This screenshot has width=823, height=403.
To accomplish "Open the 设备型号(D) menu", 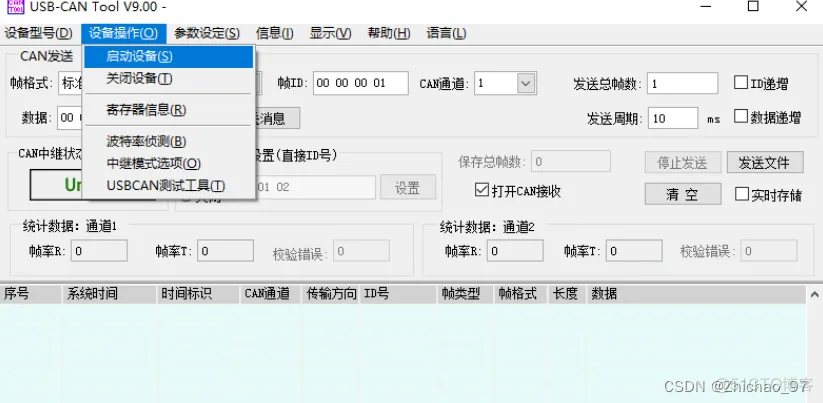I will 38,34.
